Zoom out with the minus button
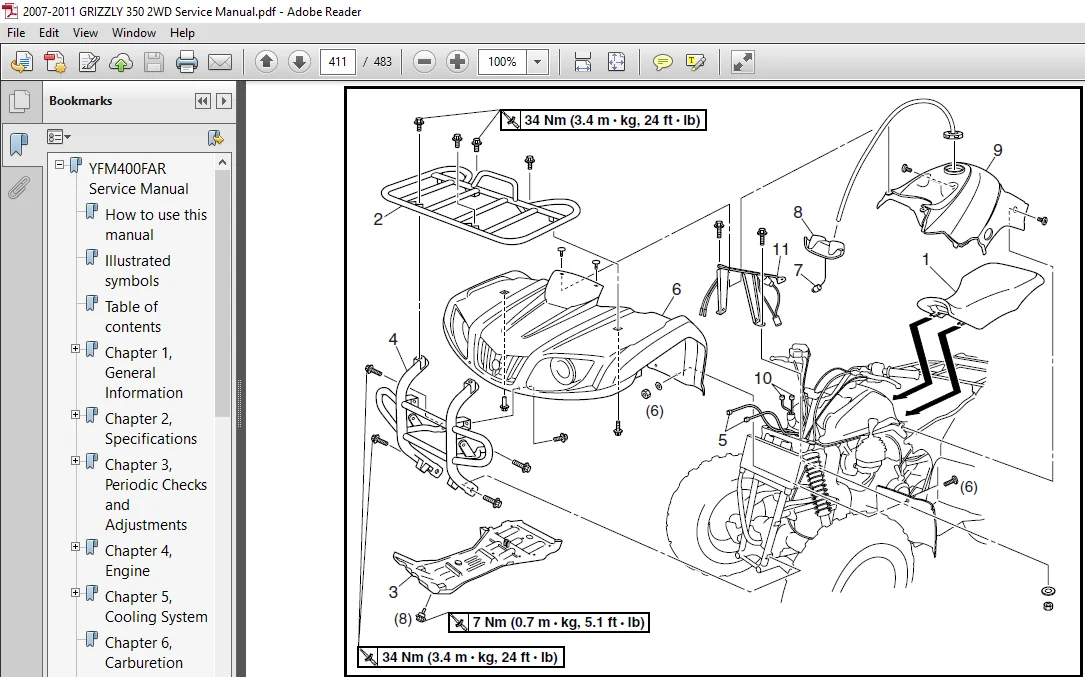The image size is (1085, 677). [x=424, y=62]
